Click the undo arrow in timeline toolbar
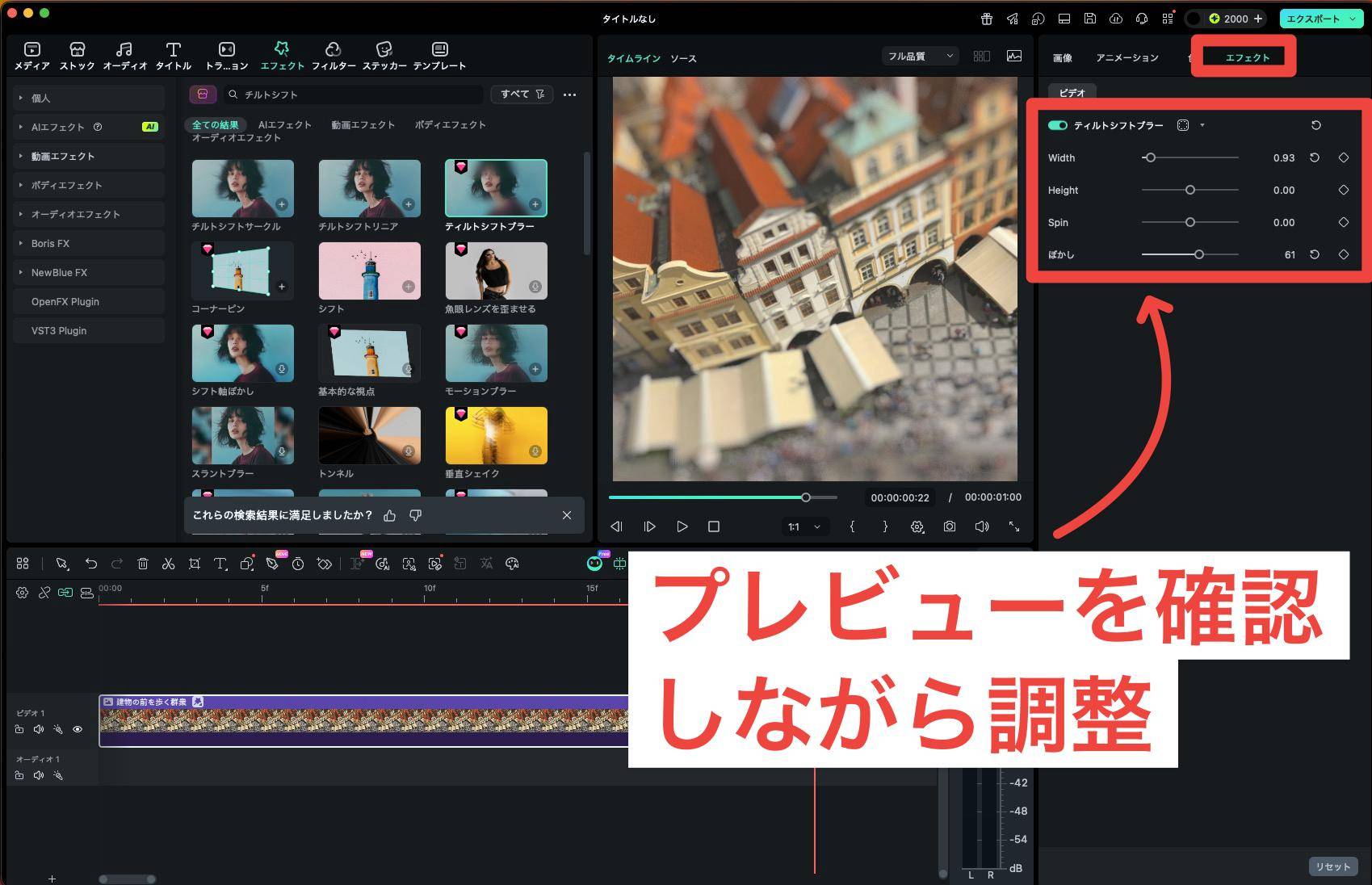Image resolution: width=1372 pixels, height=885 pixels. (x=91, y=564)
